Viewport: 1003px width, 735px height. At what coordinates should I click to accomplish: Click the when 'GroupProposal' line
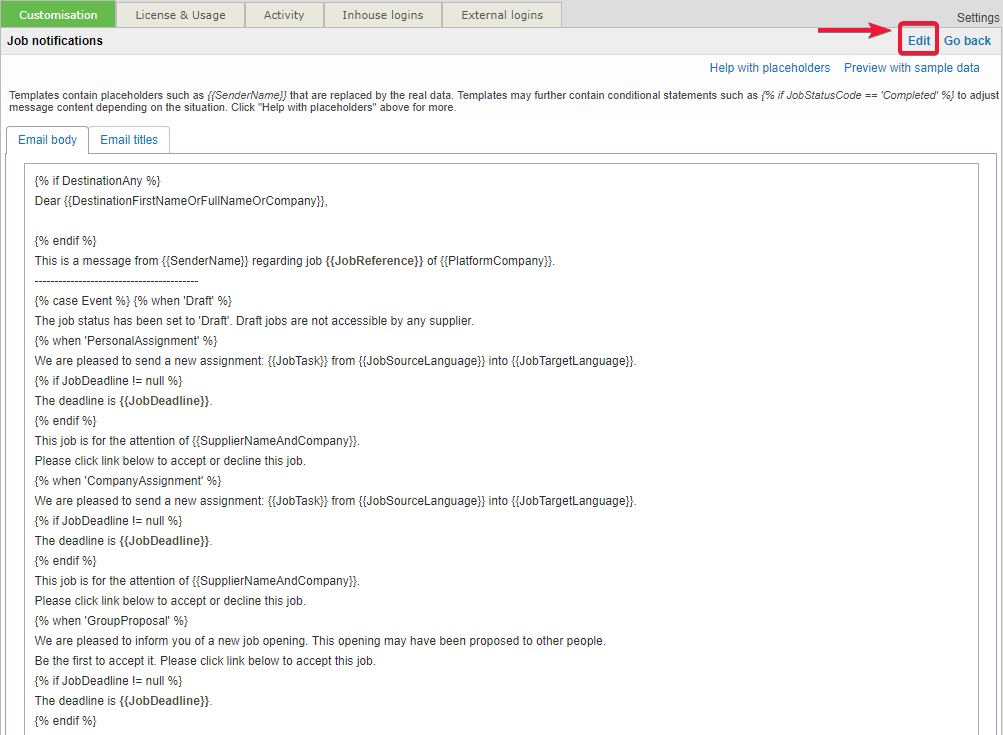[111, 621]
